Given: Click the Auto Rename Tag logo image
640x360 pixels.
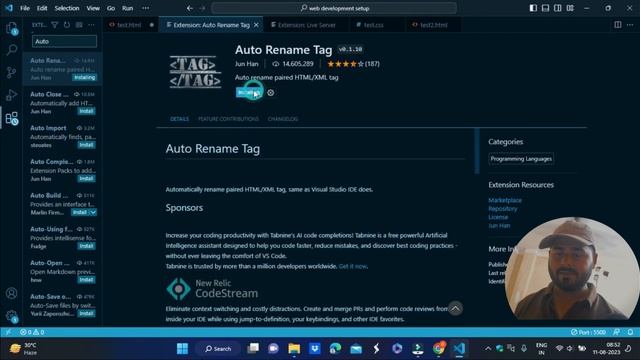Looking at the screenshot, I should (196, 72).
